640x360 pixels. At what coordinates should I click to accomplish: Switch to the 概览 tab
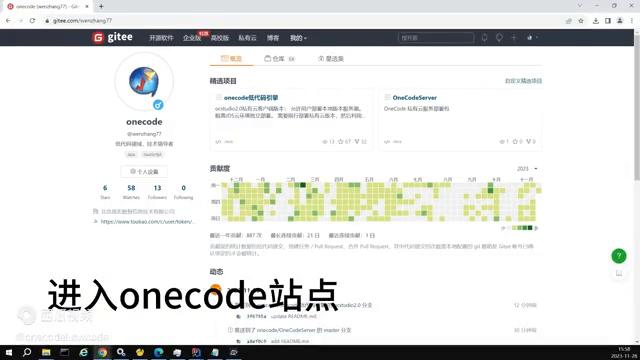tap(231, 59)
